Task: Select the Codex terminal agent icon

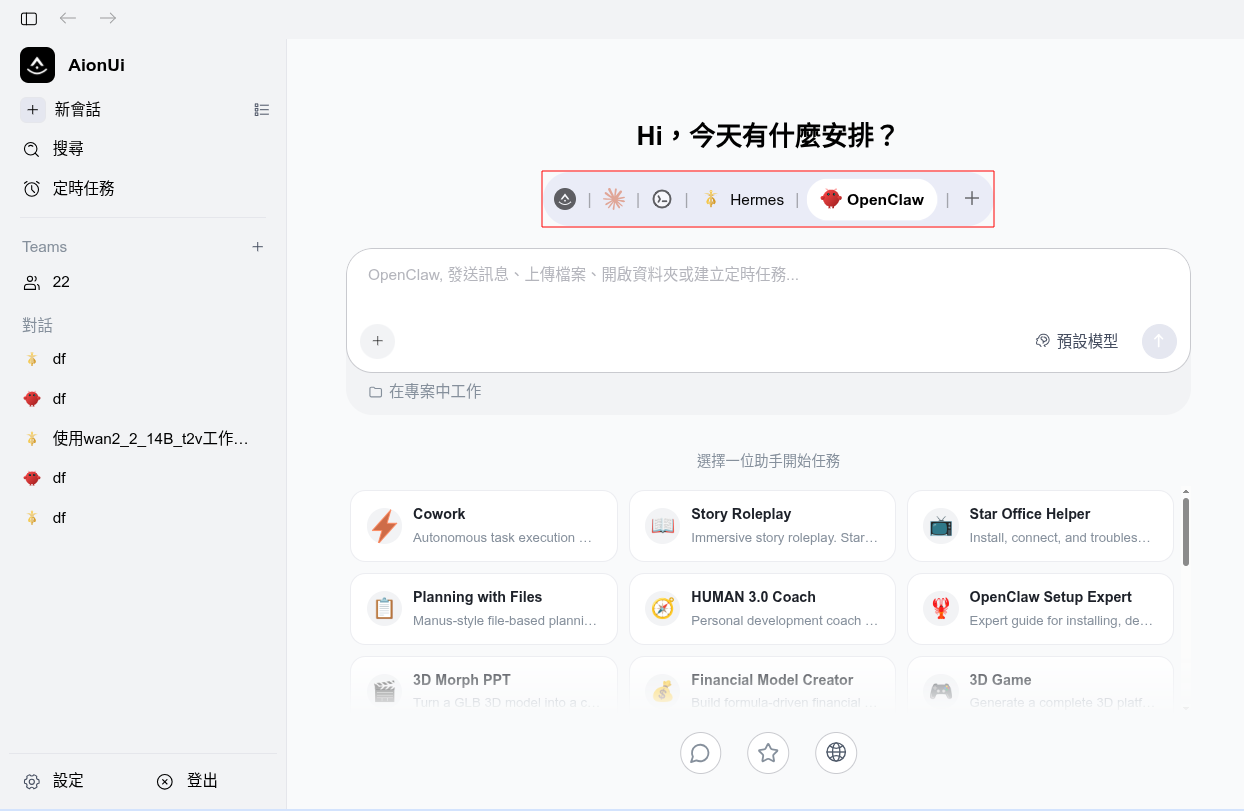Action: 662,199
